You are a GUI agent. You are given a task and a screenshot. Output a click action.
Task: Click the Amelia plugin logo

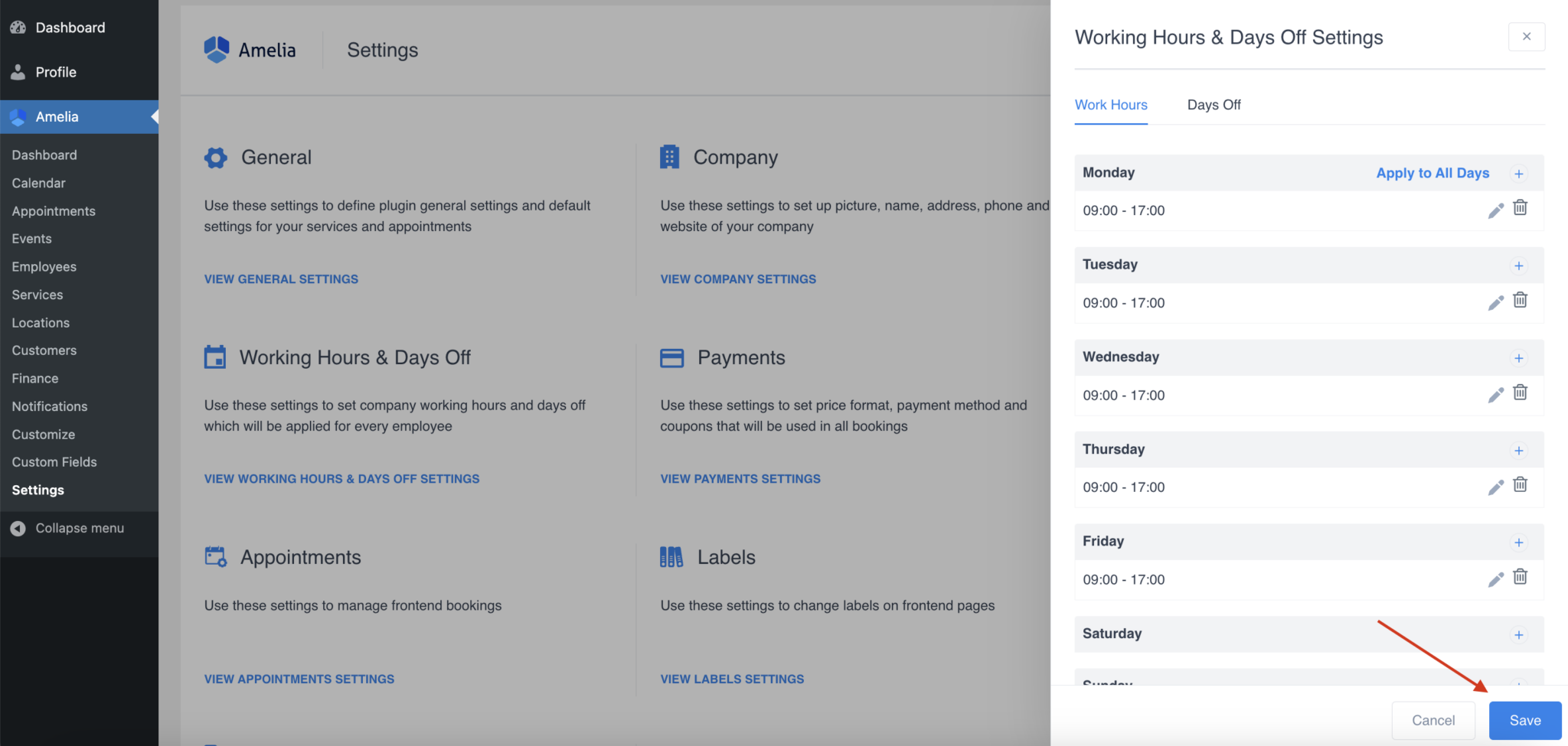click(217, 49)
